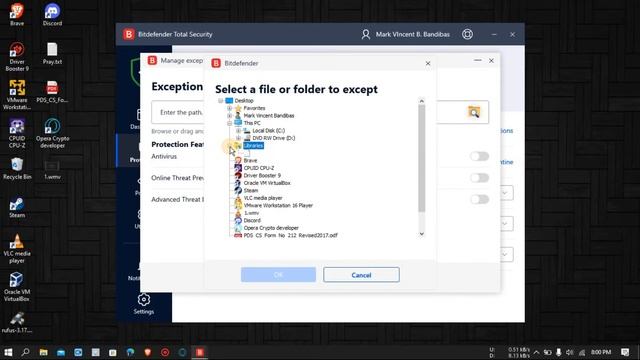Screen dimensions: 640x360
Task: Open the Bitdefender support lifebuoy icon
Action: (x=467, y=34)
